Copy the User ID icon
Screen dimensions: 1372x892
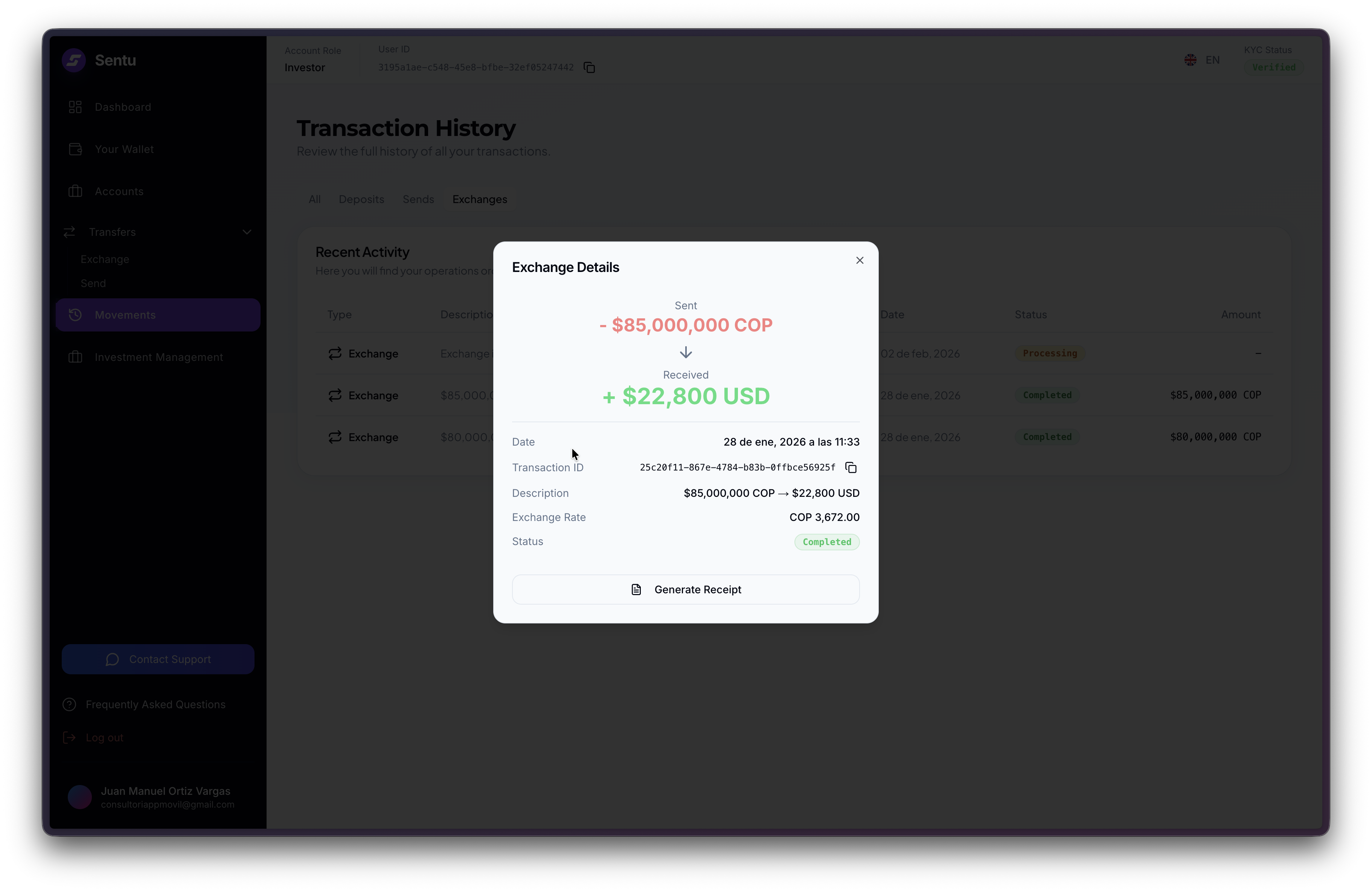pos(589,67)
